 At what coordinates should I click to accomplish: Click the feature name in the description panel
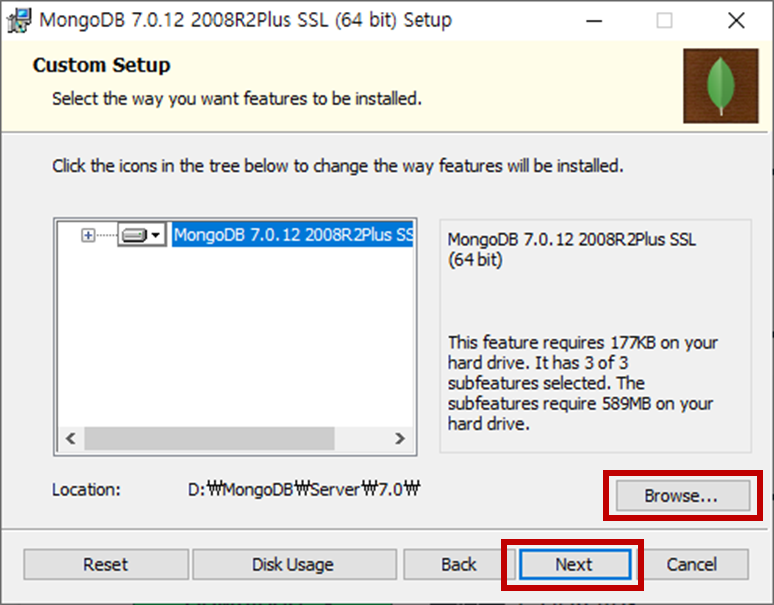572,249
